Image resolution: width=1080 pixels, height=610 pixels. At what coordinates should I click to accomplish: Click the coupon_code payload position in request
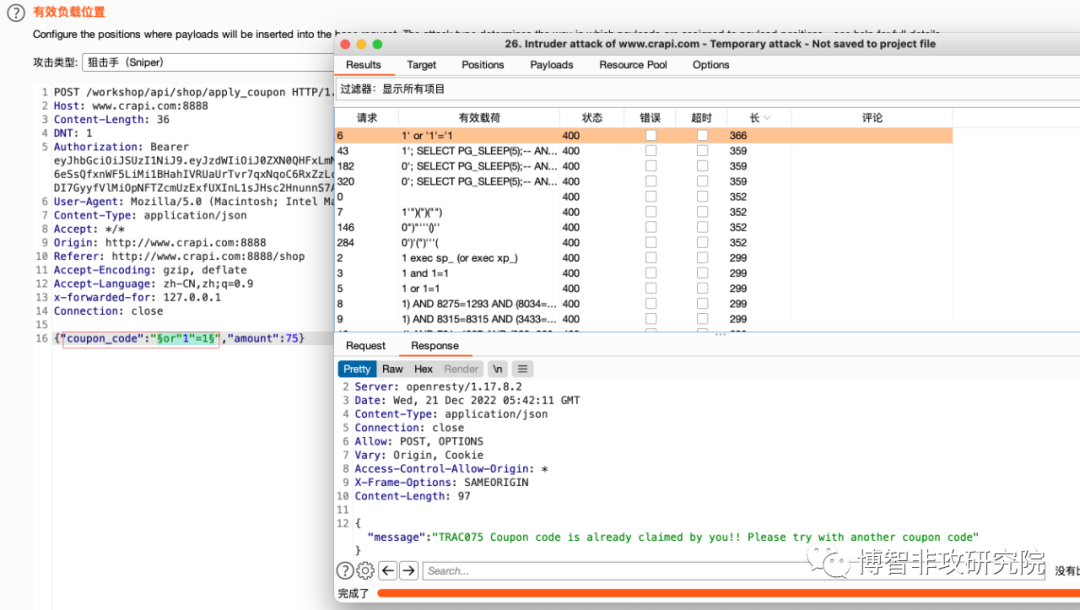[x=141, y=338]
